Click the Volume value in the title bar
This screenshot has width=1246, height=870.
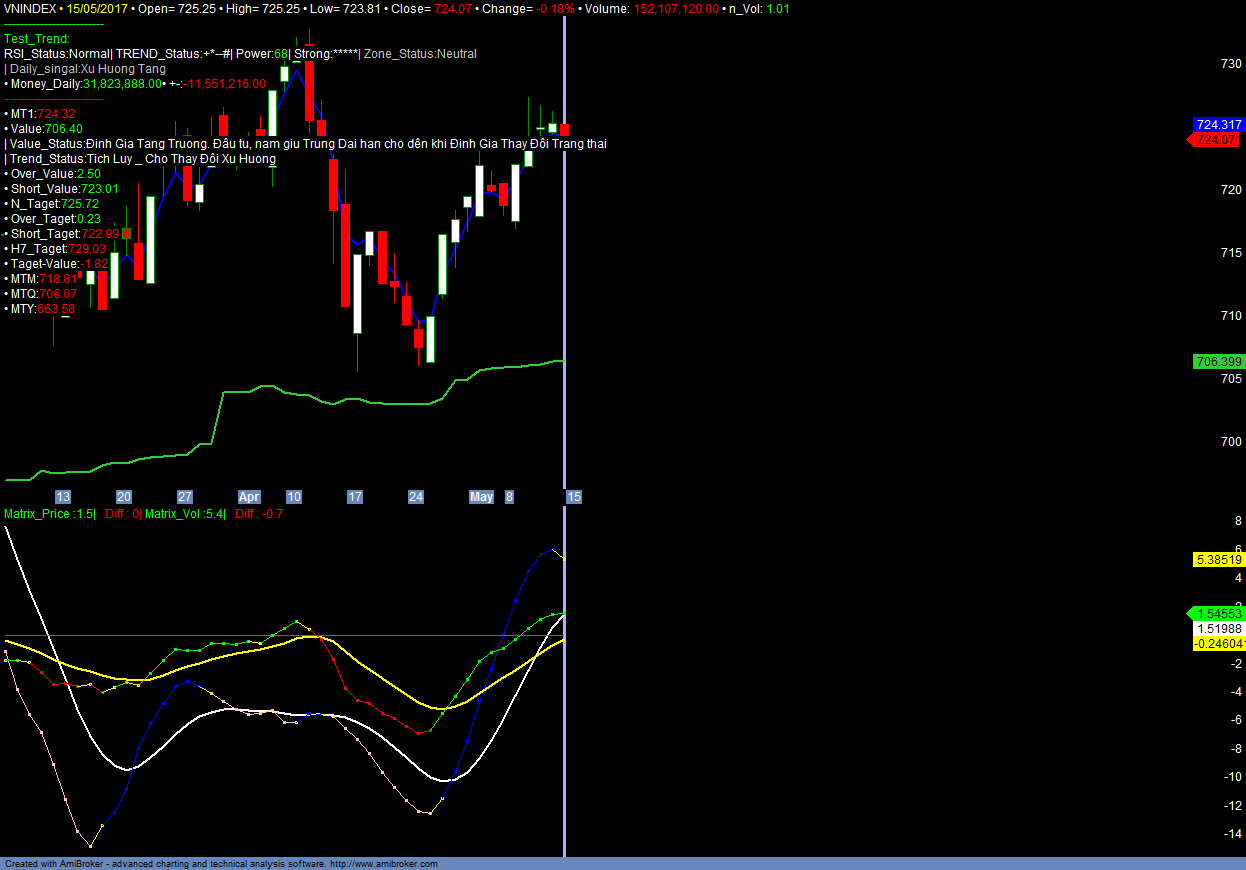click(675, 8)
